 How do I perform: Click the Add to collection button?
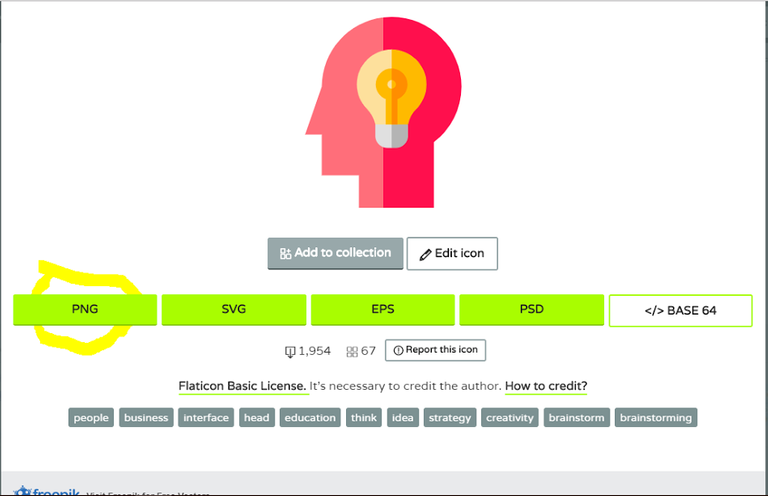(335, 253)
